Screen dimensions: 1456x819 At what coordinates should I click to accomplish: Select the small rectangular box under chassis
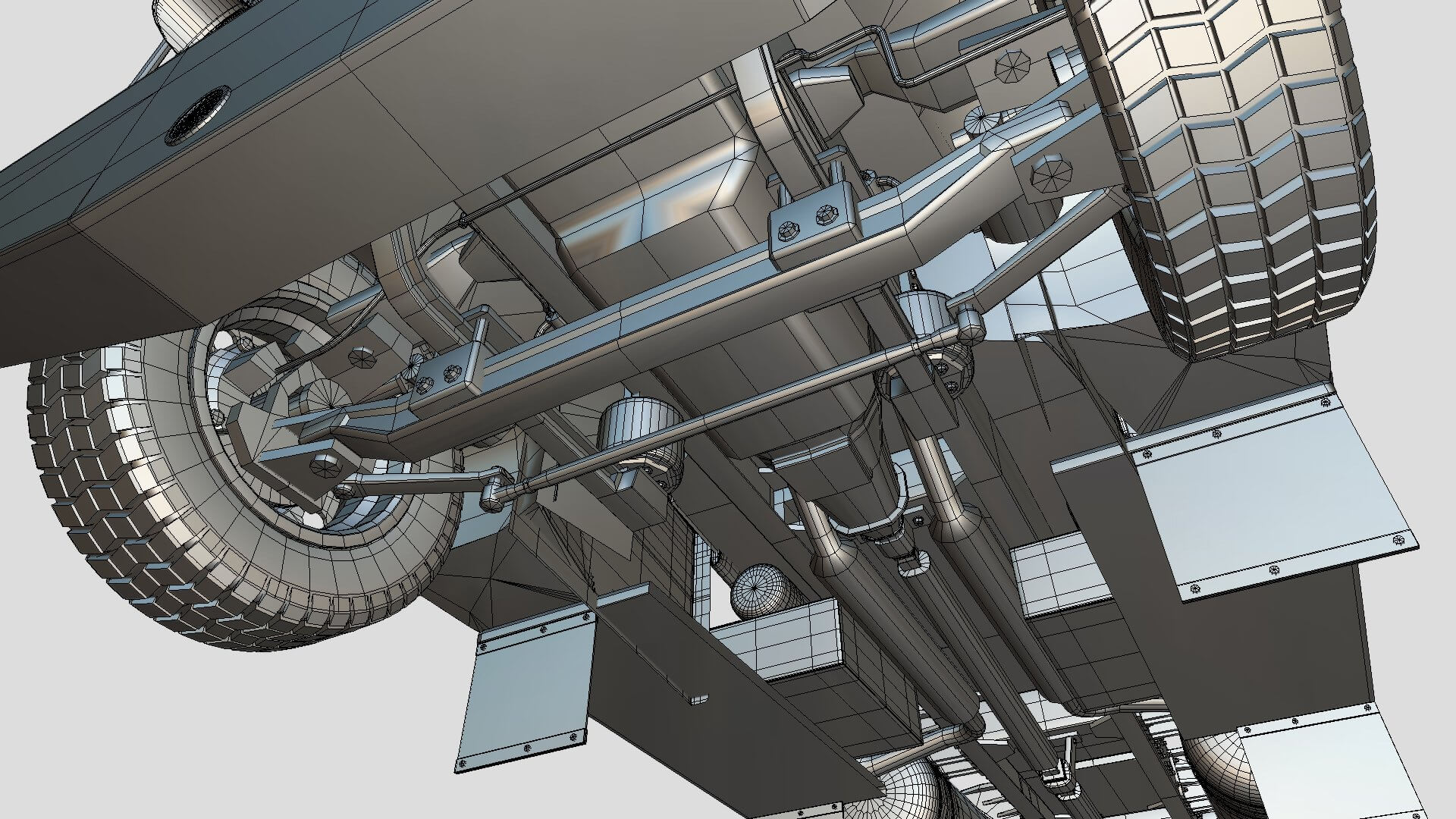(781, 639)
